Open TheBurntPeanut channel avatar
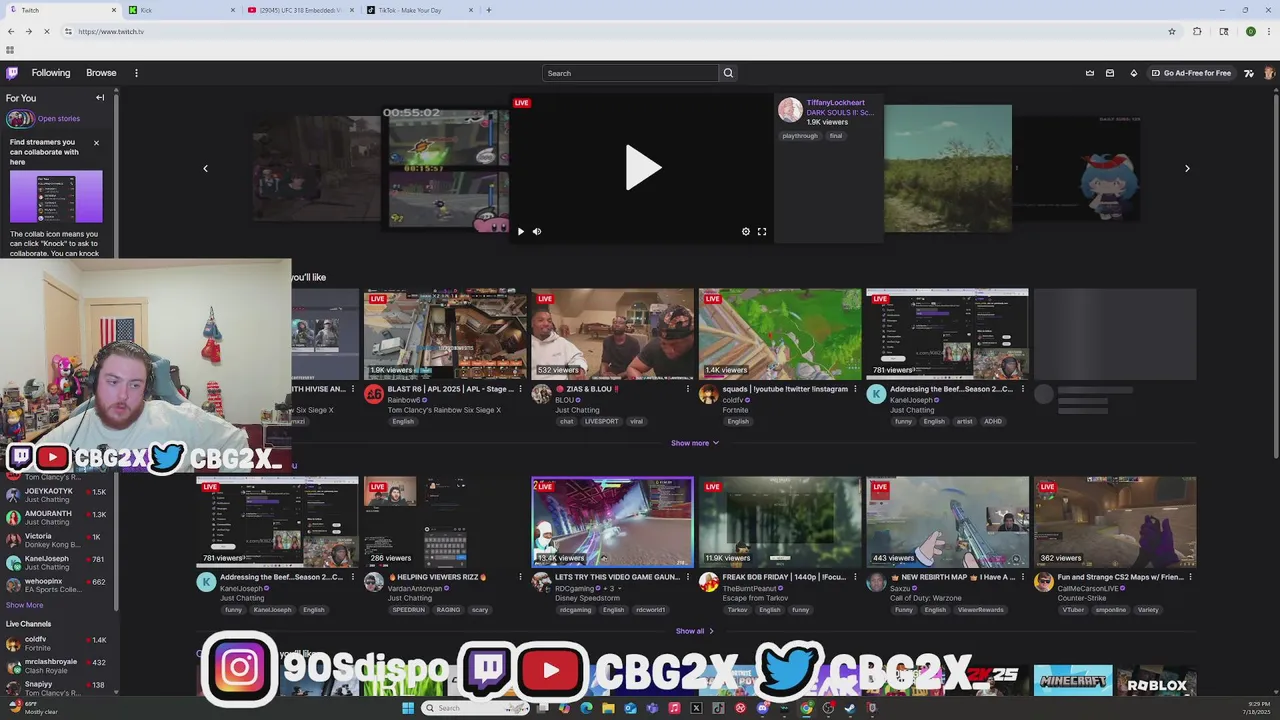Viewport: 1280px width, 720px height. click(x=709, y=582)
